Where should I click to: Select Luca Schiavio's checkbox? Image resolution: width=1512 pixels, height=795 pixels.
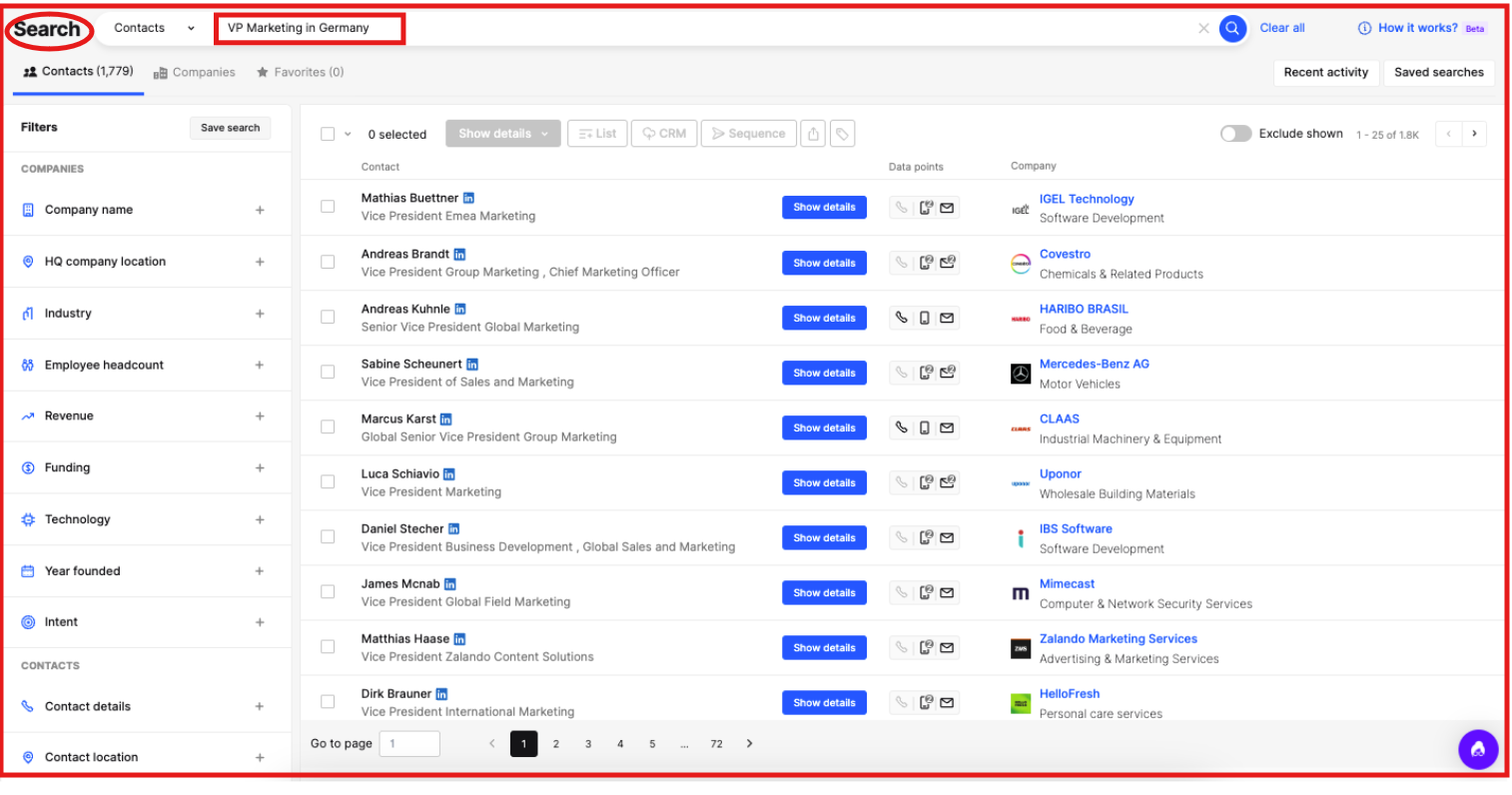(328, 481)
